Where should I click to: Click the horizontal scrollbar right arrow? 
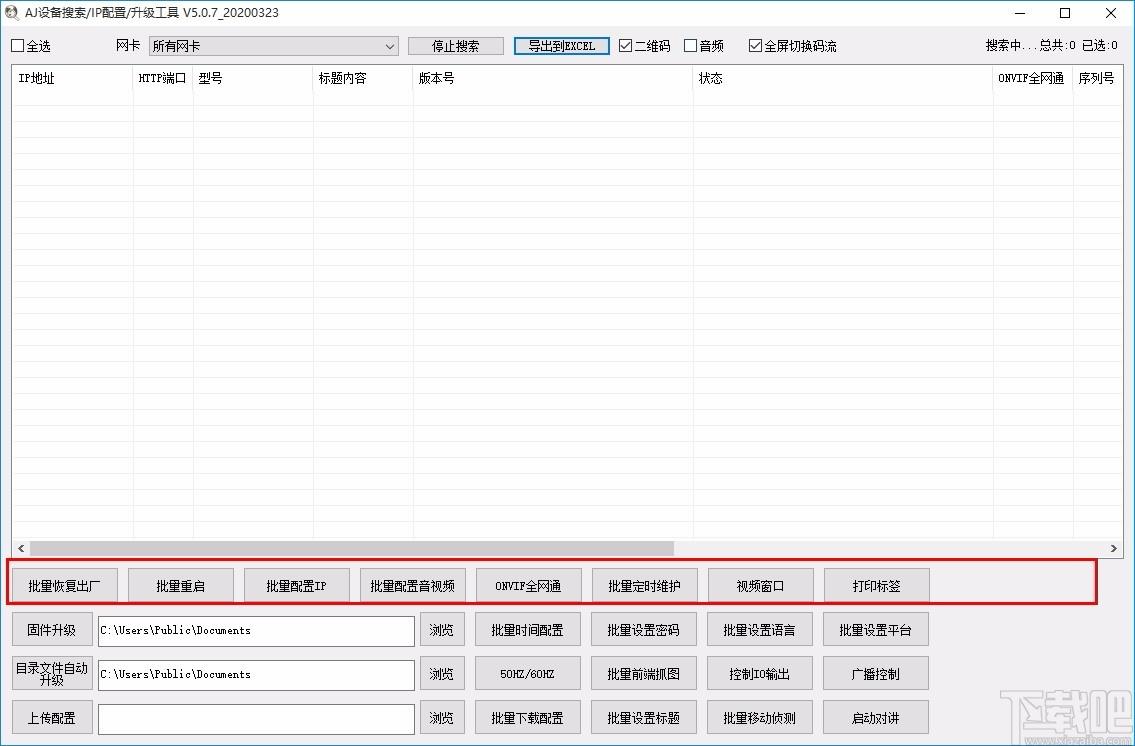click(x=1114, y=548)
